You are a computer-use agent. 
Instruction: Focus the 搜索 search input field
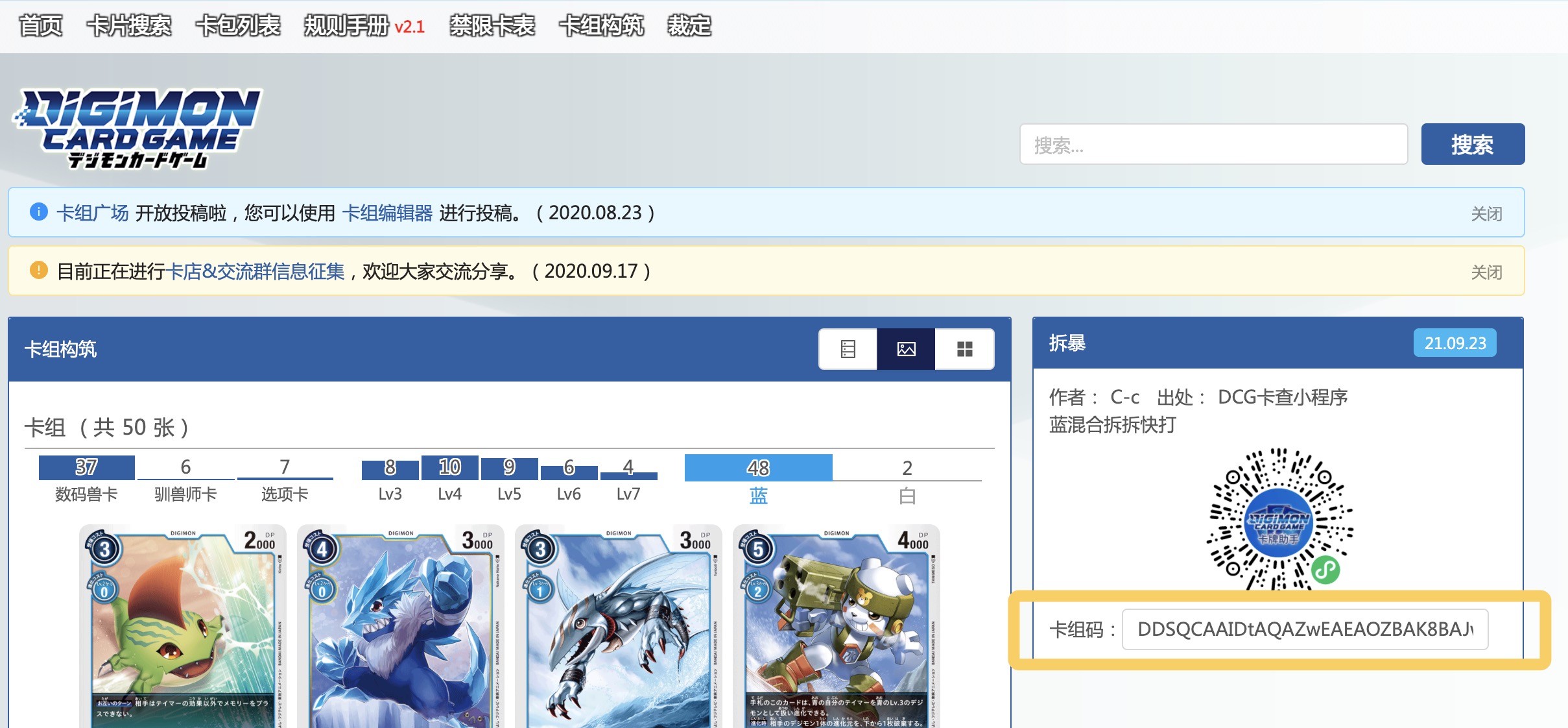(x=1213, y=144)
